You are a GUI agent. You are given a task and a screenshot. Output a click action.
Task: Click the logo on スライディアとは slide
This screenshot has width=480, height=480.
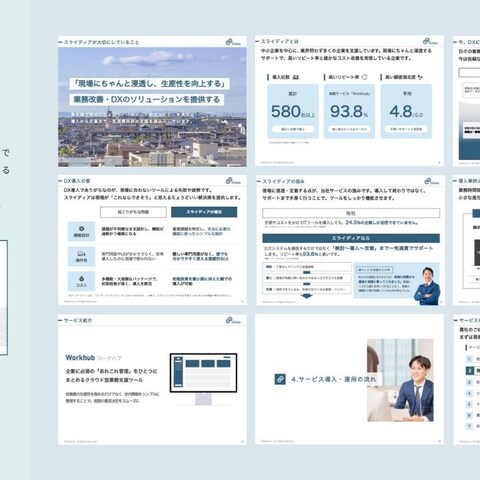click(x=430, y=41)
